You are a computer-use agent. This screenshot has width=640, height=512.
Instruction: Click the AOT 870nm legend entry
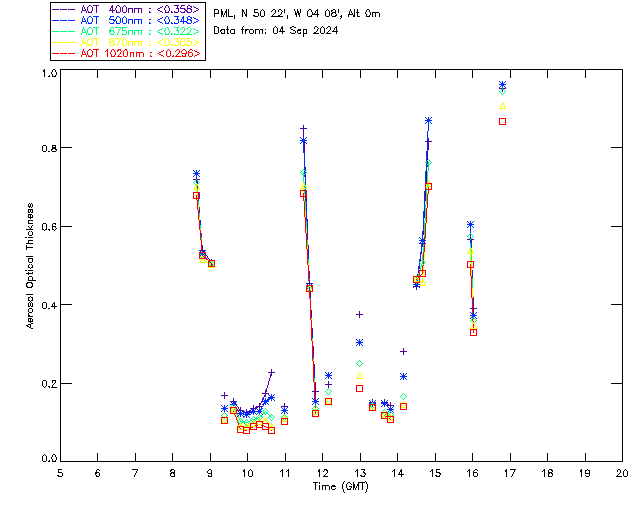coord(127,42)
